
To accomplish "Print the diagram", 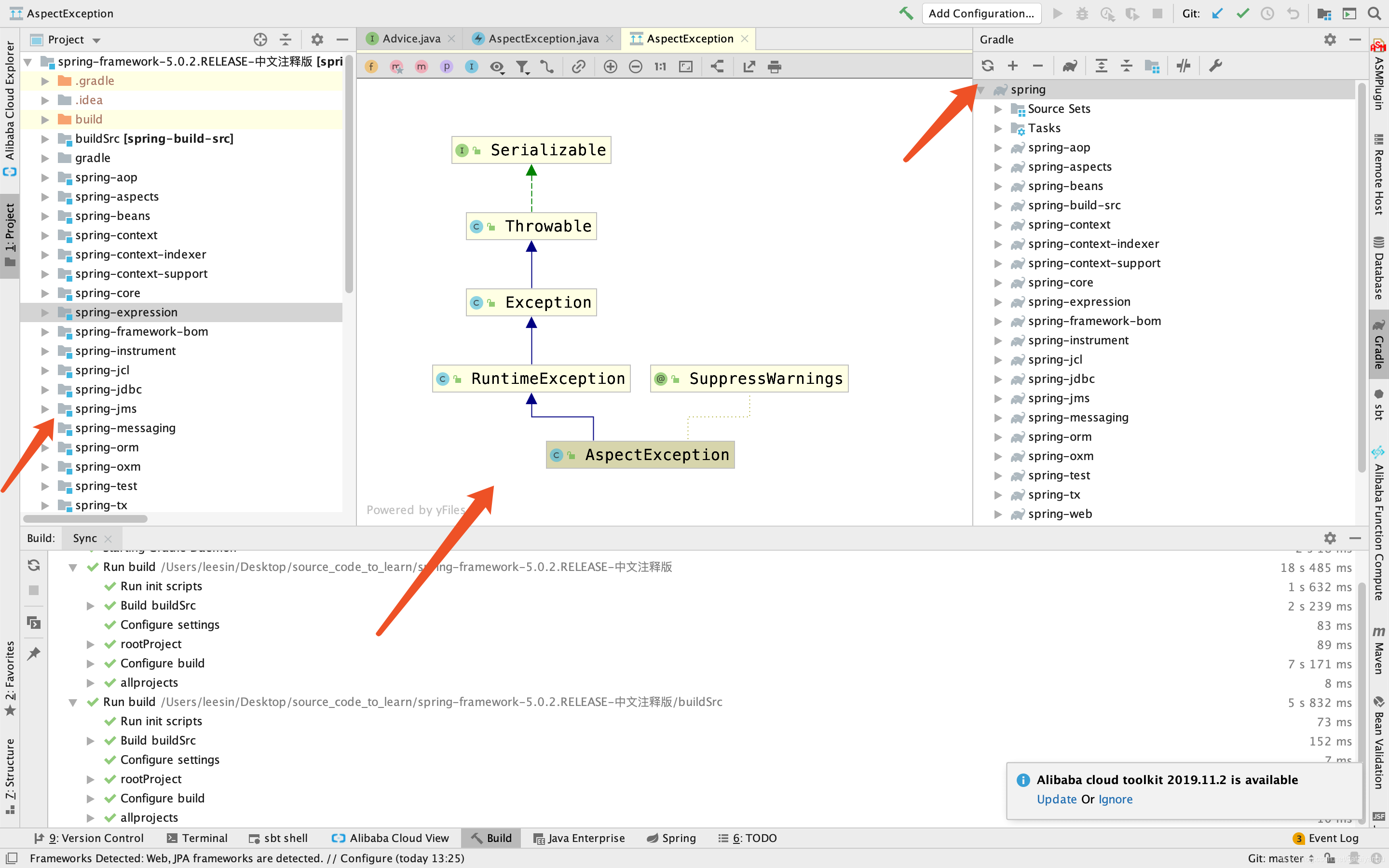I will 774,67.
